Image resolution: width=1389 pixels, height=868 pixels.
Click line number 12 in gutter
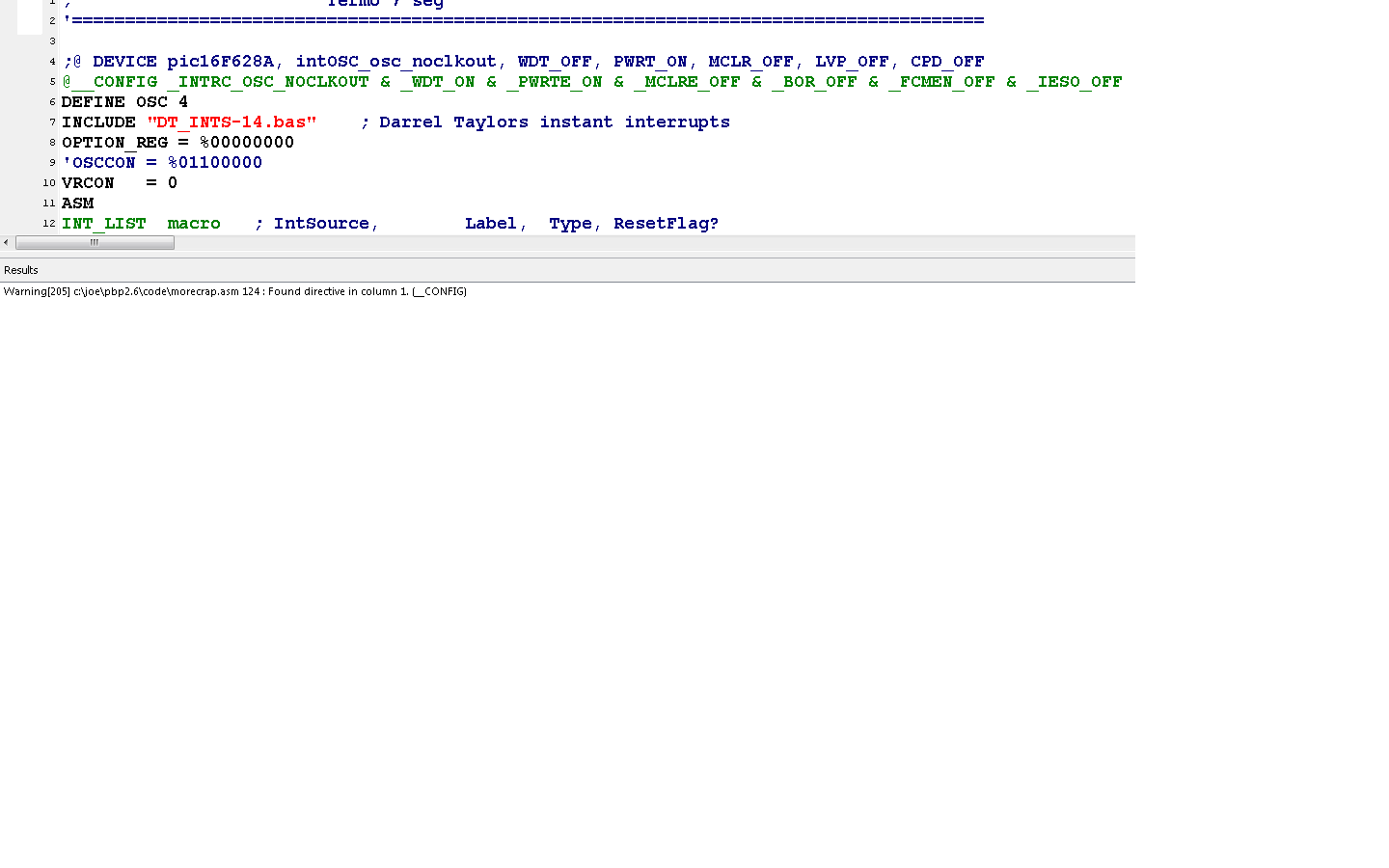[x=49, y=224]
